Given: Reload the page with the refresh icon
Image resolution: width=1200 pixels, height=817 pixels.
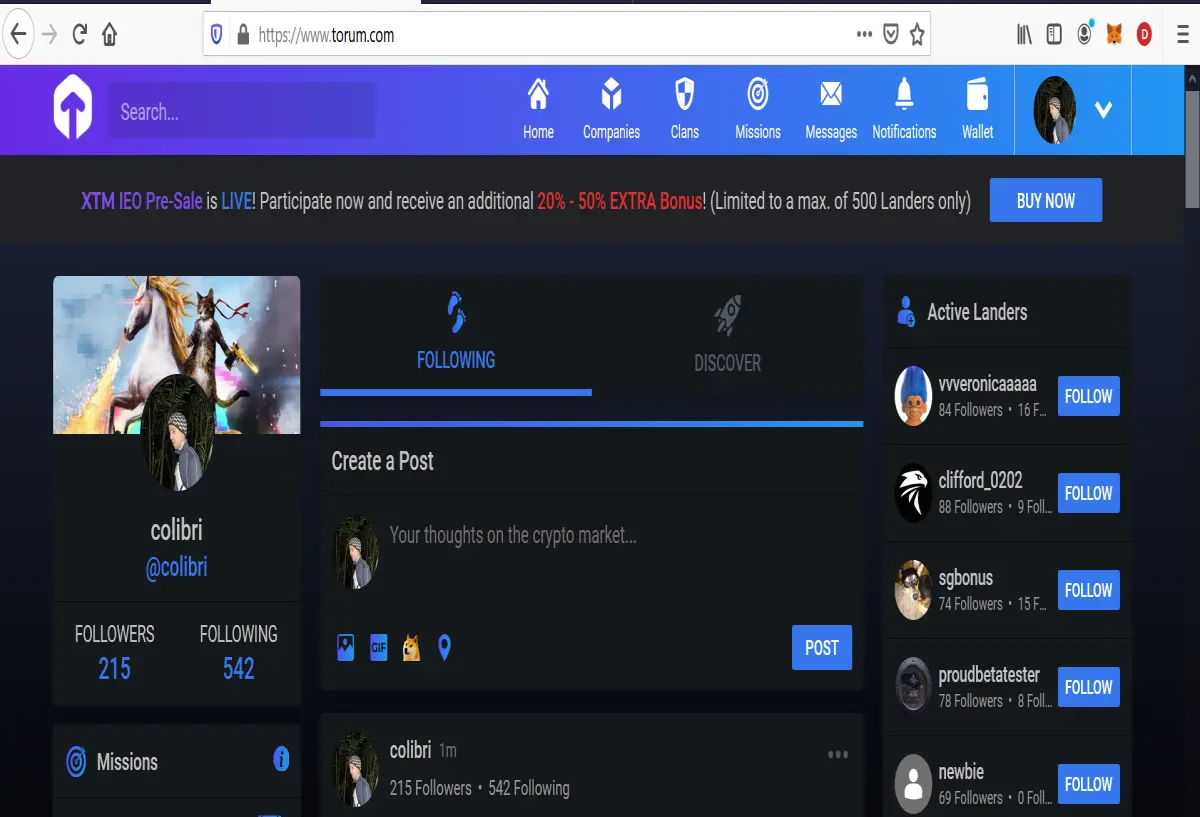Looking at the screenshot, I should (80, 35).
